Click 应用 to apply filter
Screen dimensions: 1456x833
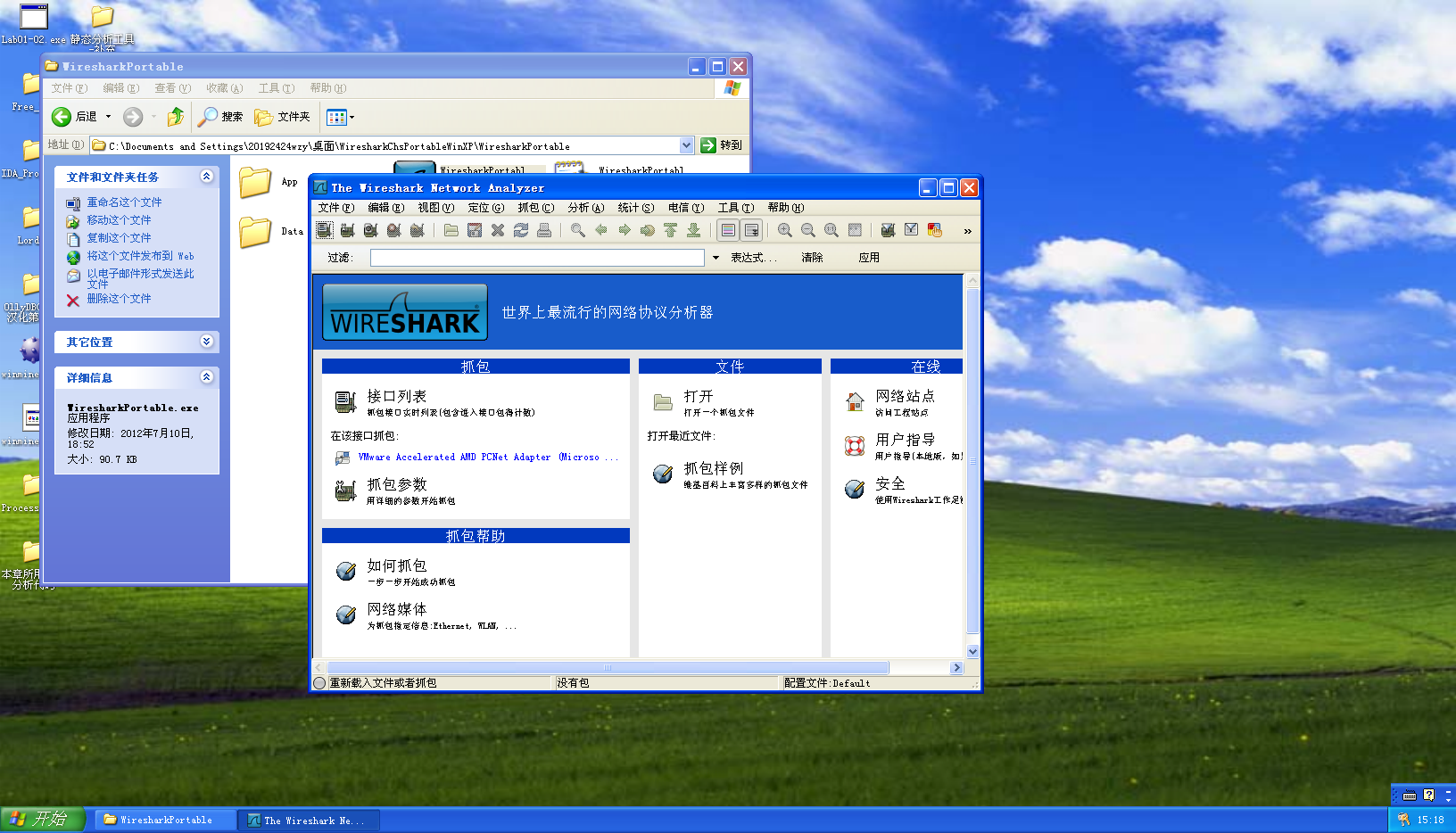[869, 258]
